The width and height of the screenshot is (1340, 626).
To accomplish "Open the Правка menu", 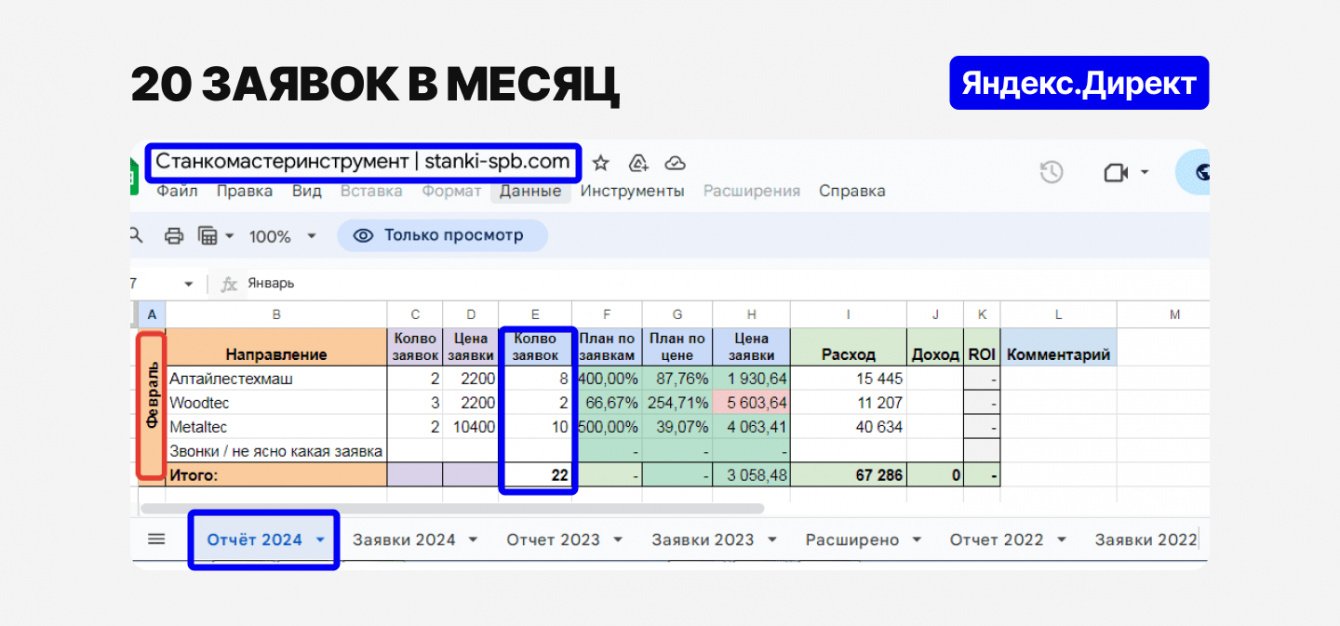I will [245, 191].
